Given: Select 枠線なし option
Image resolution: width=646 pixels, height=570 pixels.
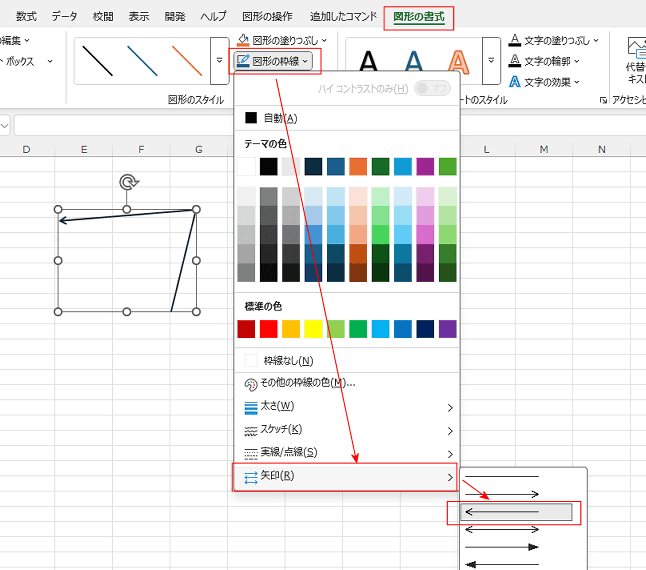Looking at the screenshot, I should click(288, 360).
